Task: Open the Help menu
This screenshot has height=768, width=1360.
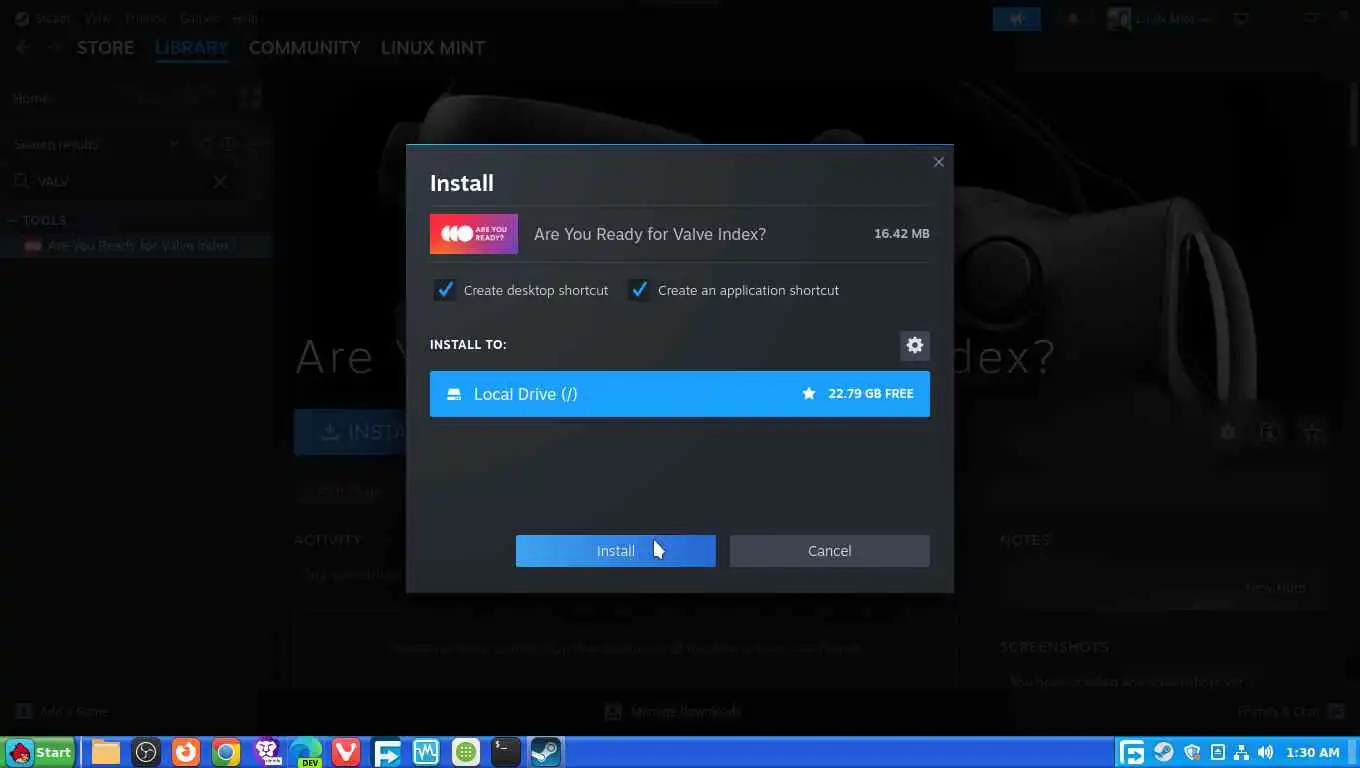Action: tap(245, 18)
